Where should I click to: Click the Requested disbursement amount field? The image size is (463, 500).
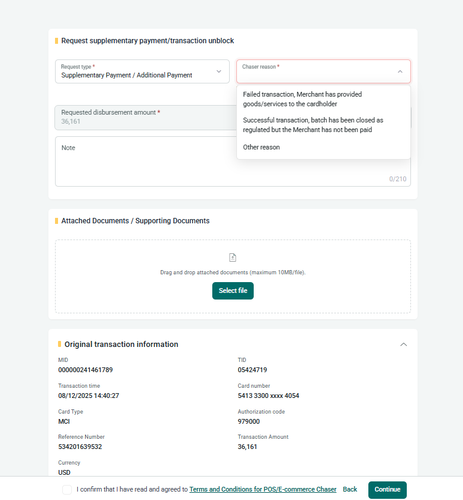(x=146, y=117)
